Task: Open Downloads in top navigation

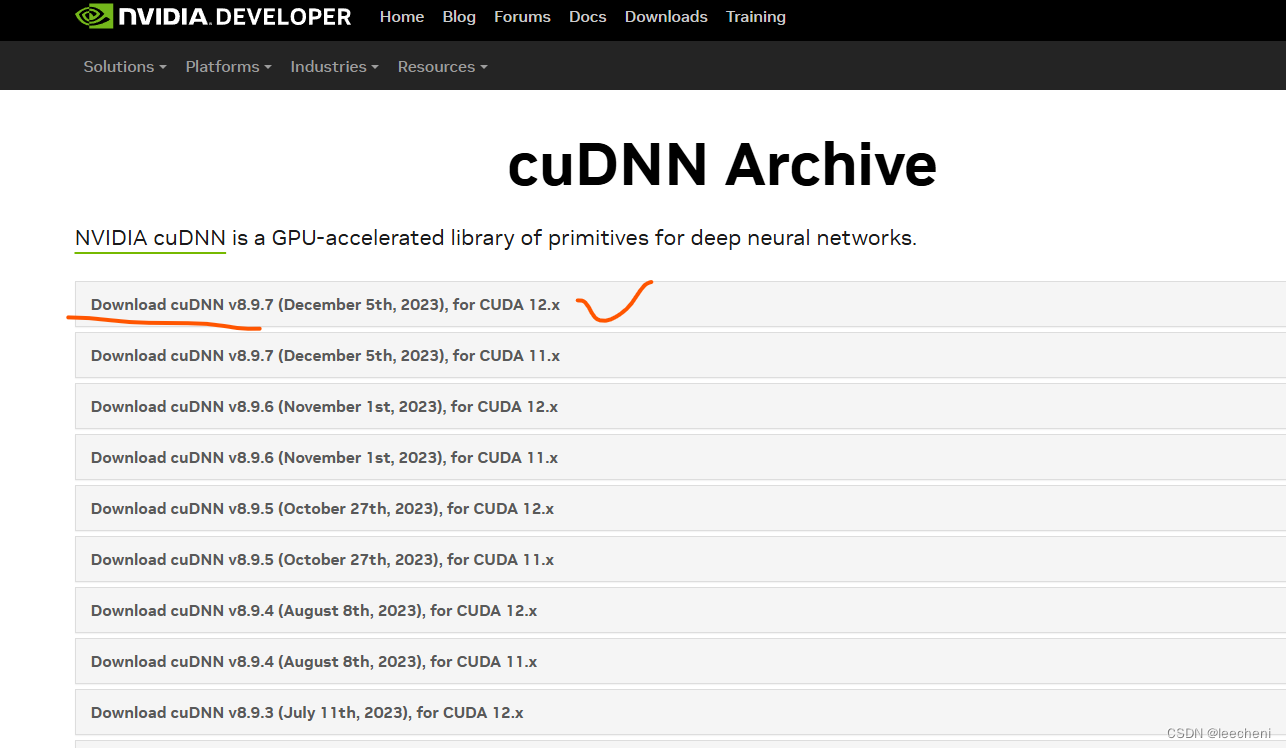Action: click(666, 17)
